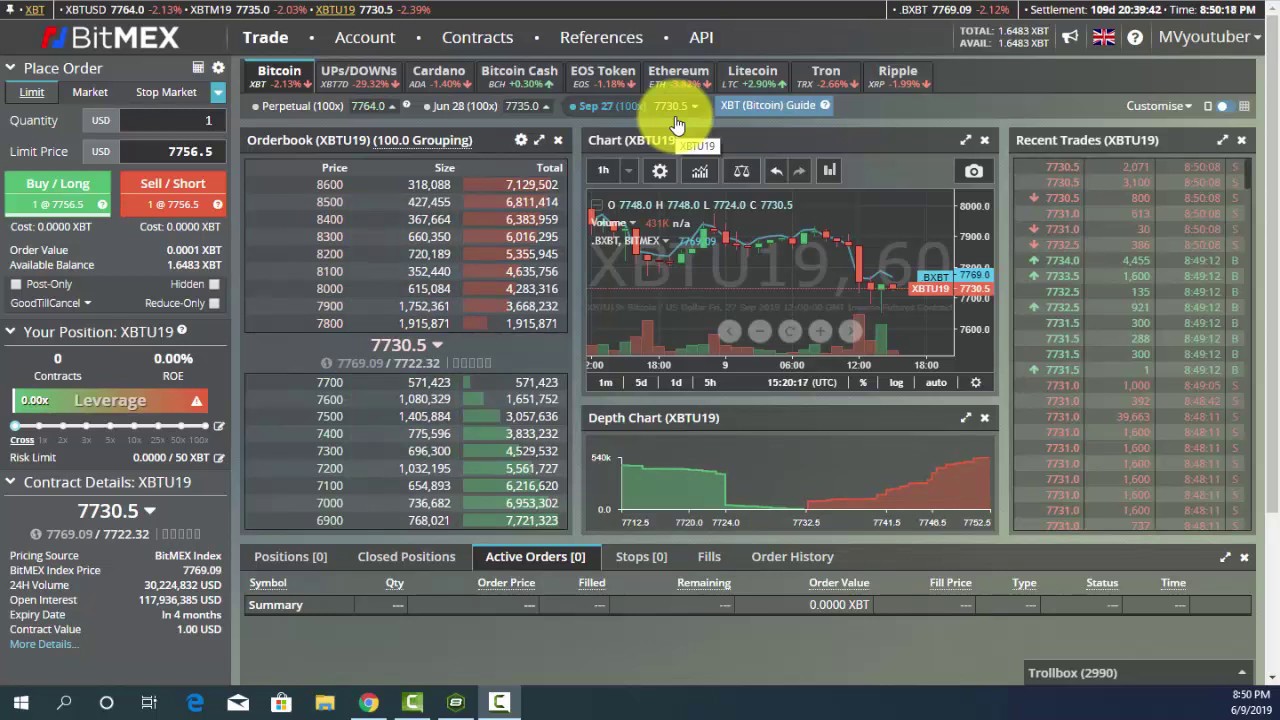Toggle chart log scale

[896, 382]
